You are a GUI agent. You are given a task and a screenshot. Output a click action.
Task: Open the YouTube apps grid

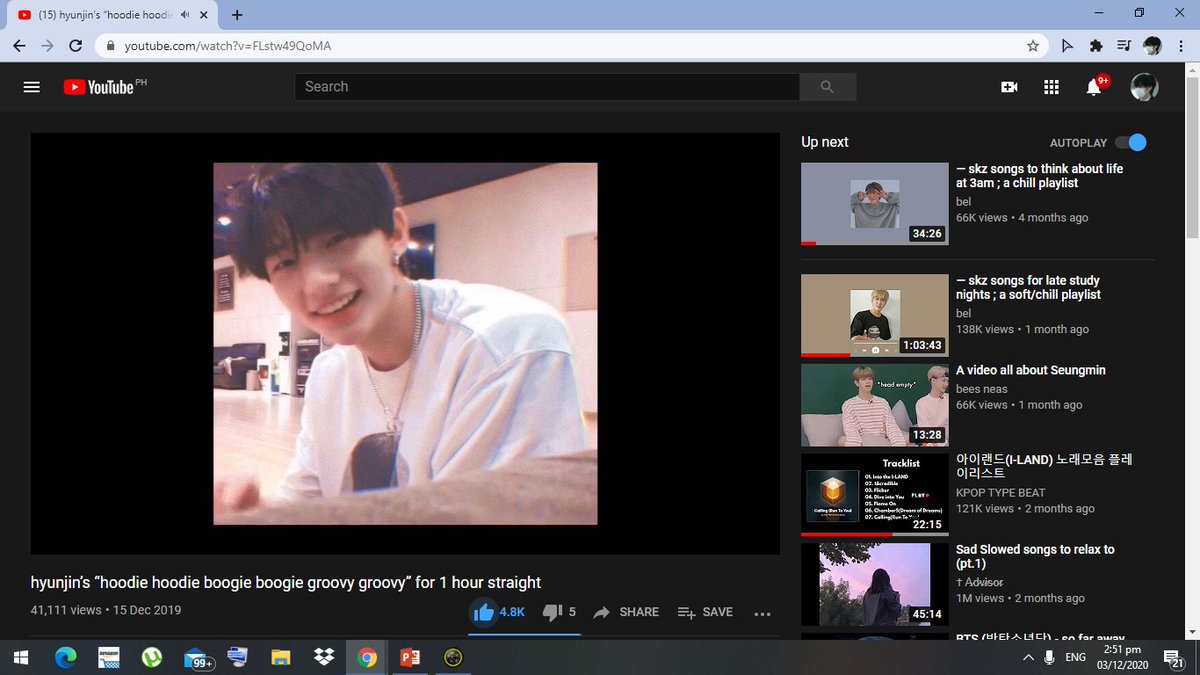(1051, 87)
